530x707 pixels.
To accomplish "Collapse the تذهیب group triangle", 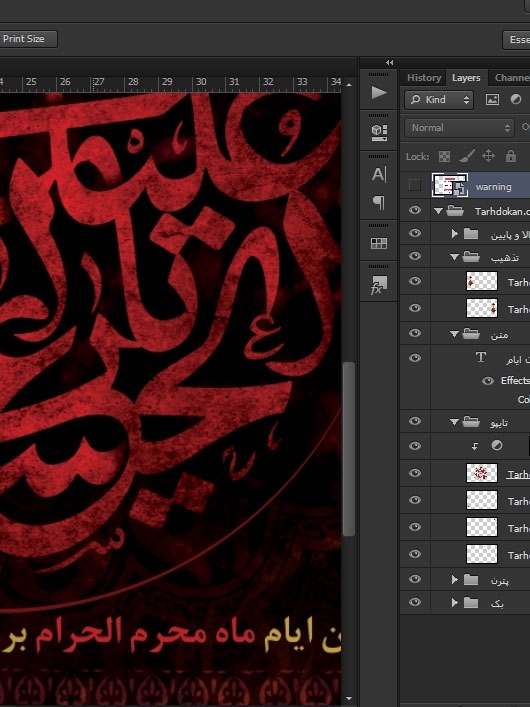I will pos(454,257).
